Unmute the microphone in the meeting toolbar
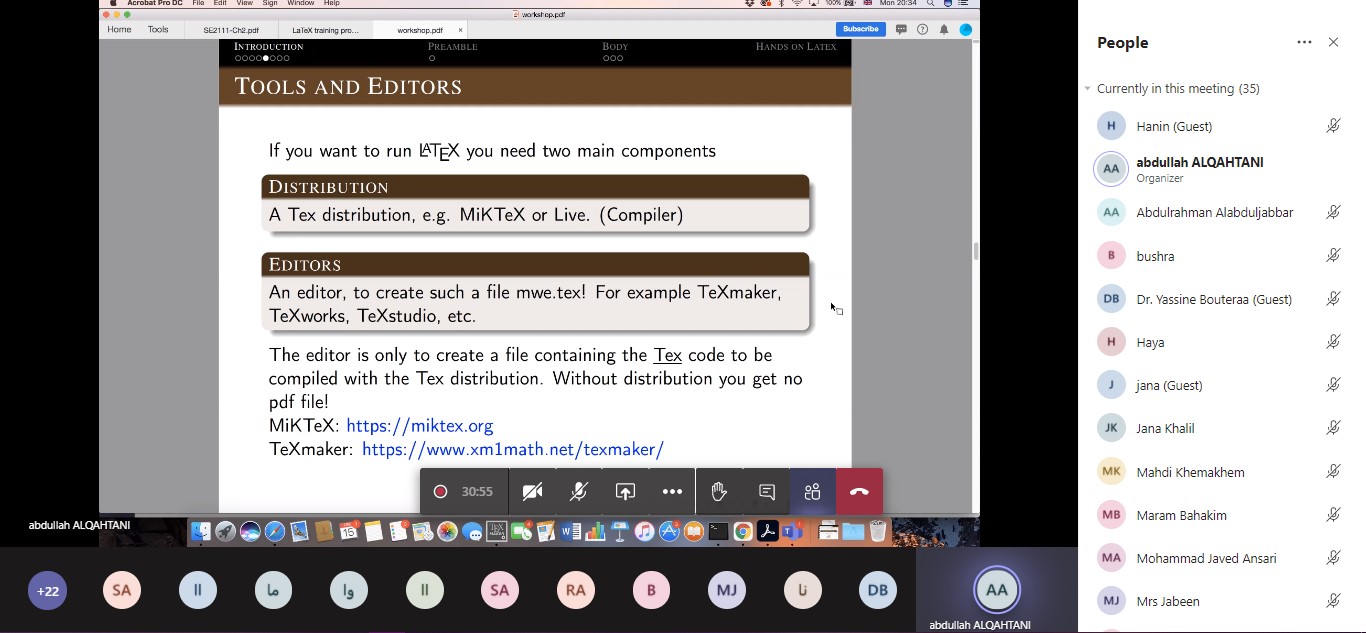The image size is (1366, 633). click(578, 492)
